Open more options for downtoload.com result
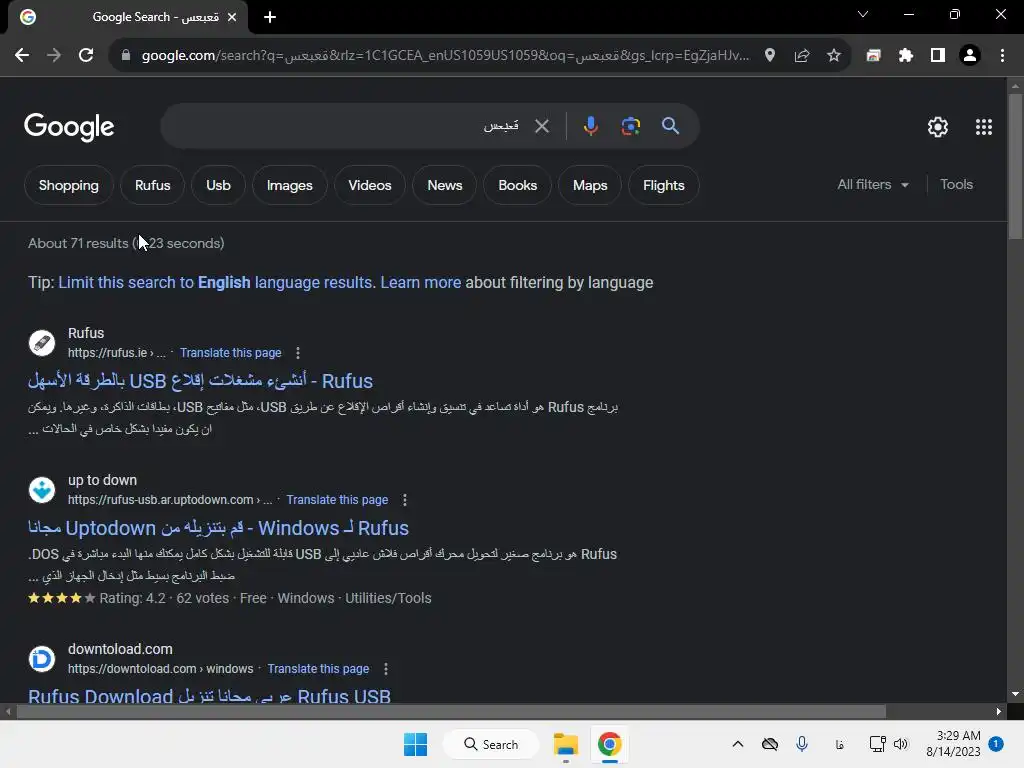Image resolution: width=1024 pixels, height=768 pixels. 386,669
